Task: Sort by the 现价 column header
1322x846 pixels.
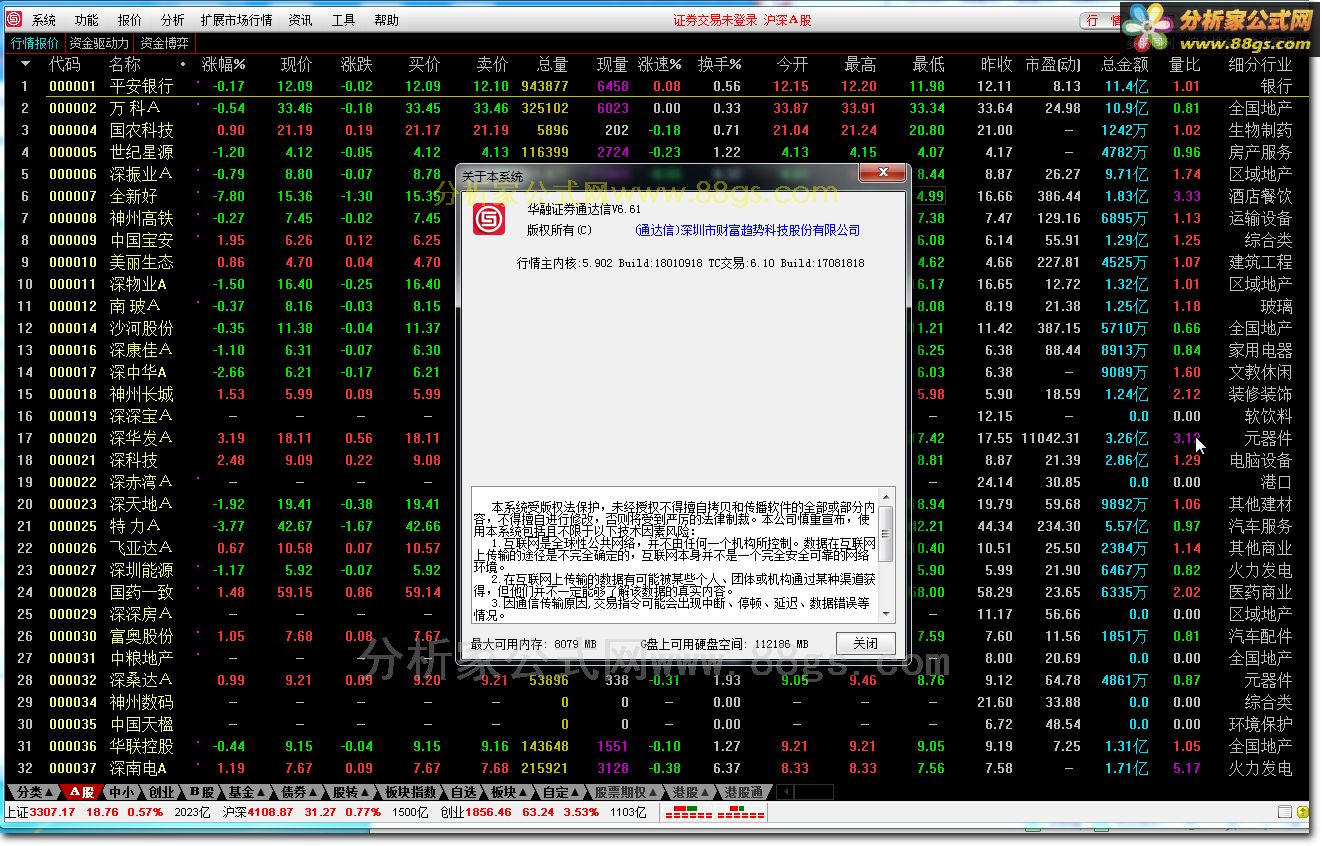Action: 296,64
